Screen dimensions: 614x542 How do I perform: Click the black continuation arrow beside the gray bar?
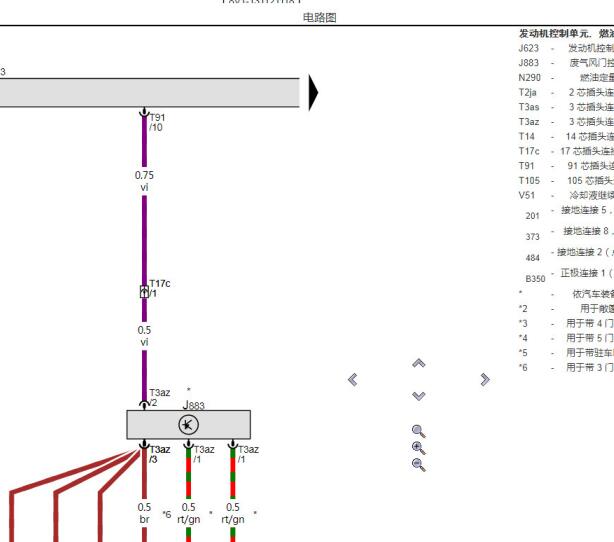pos(313,92)
